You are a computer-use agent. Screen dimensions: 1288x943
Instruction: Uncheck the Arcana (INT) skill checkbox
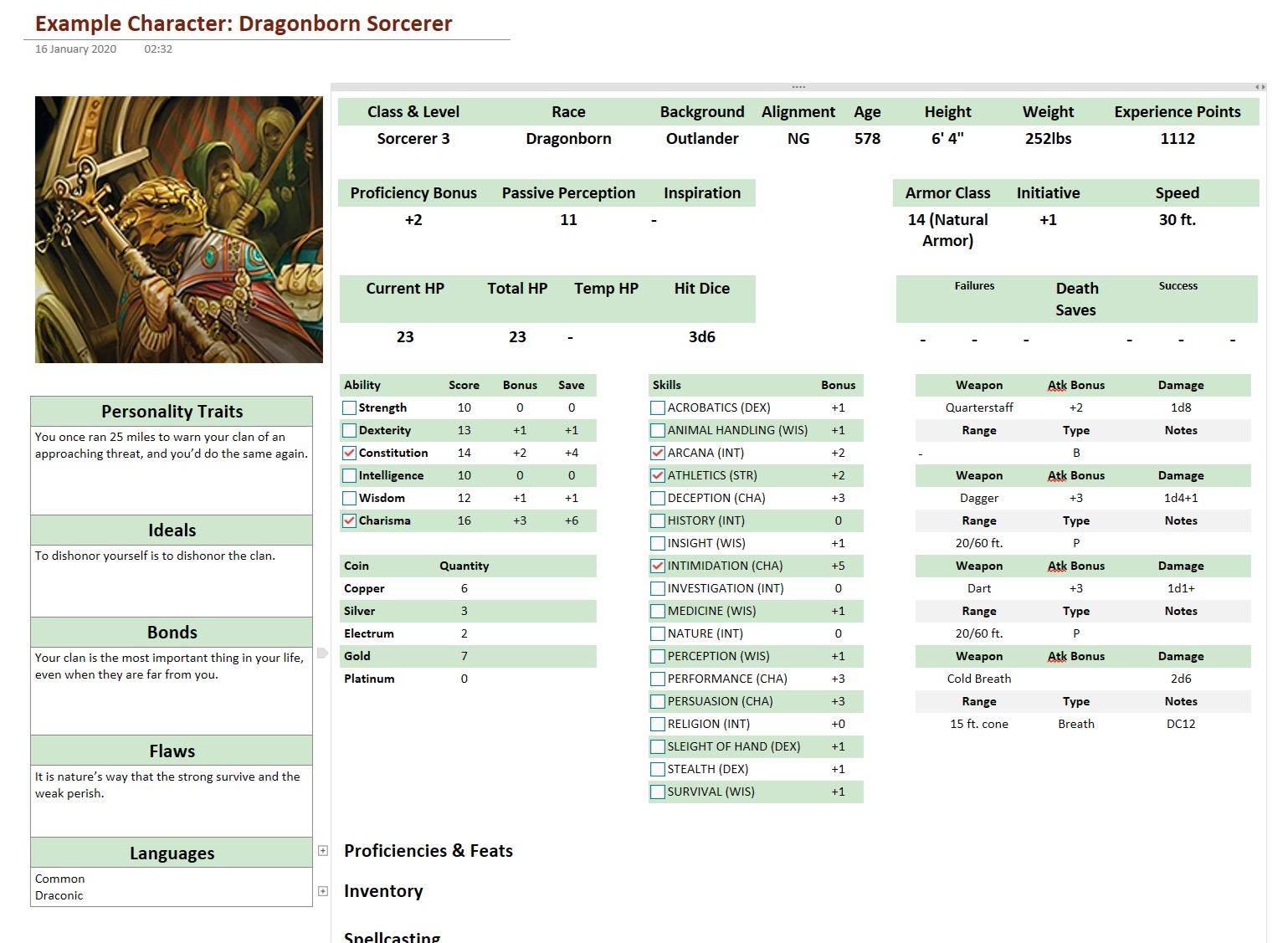click(658, 454)
